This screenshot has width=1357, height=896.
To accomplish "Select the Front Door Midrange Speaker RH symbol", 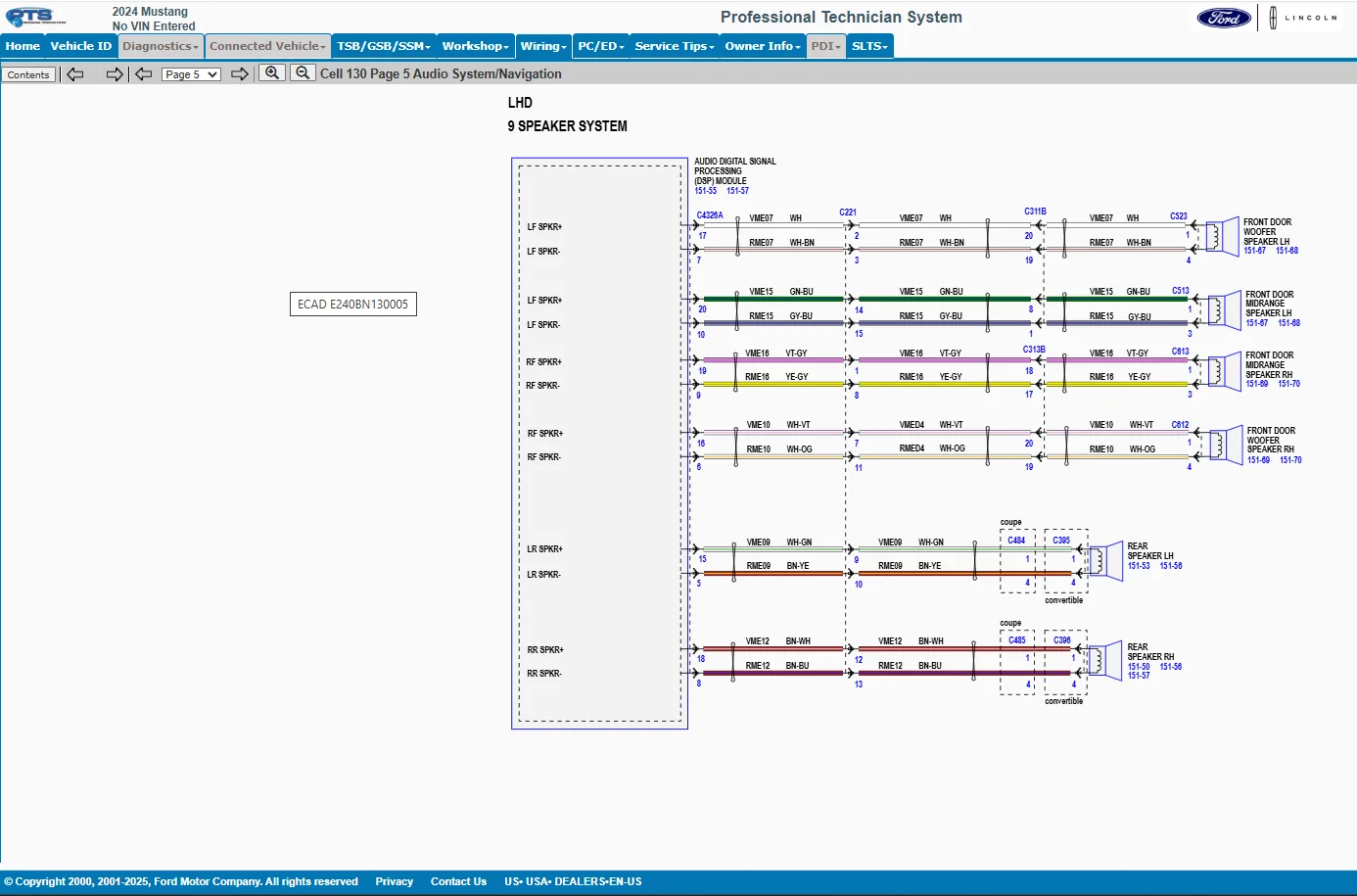I will [x=1223, y=371].
